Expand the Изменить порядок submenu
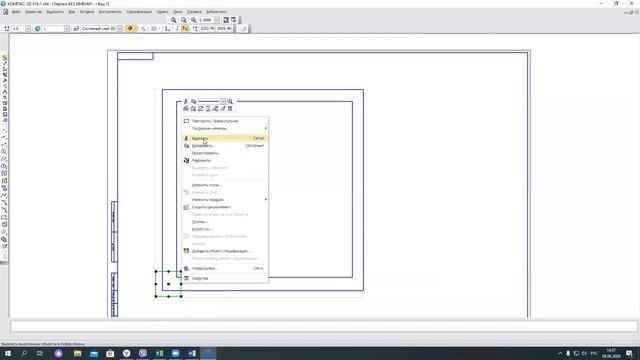Screen dimensions: 640x360 click(x=225, y=200)
